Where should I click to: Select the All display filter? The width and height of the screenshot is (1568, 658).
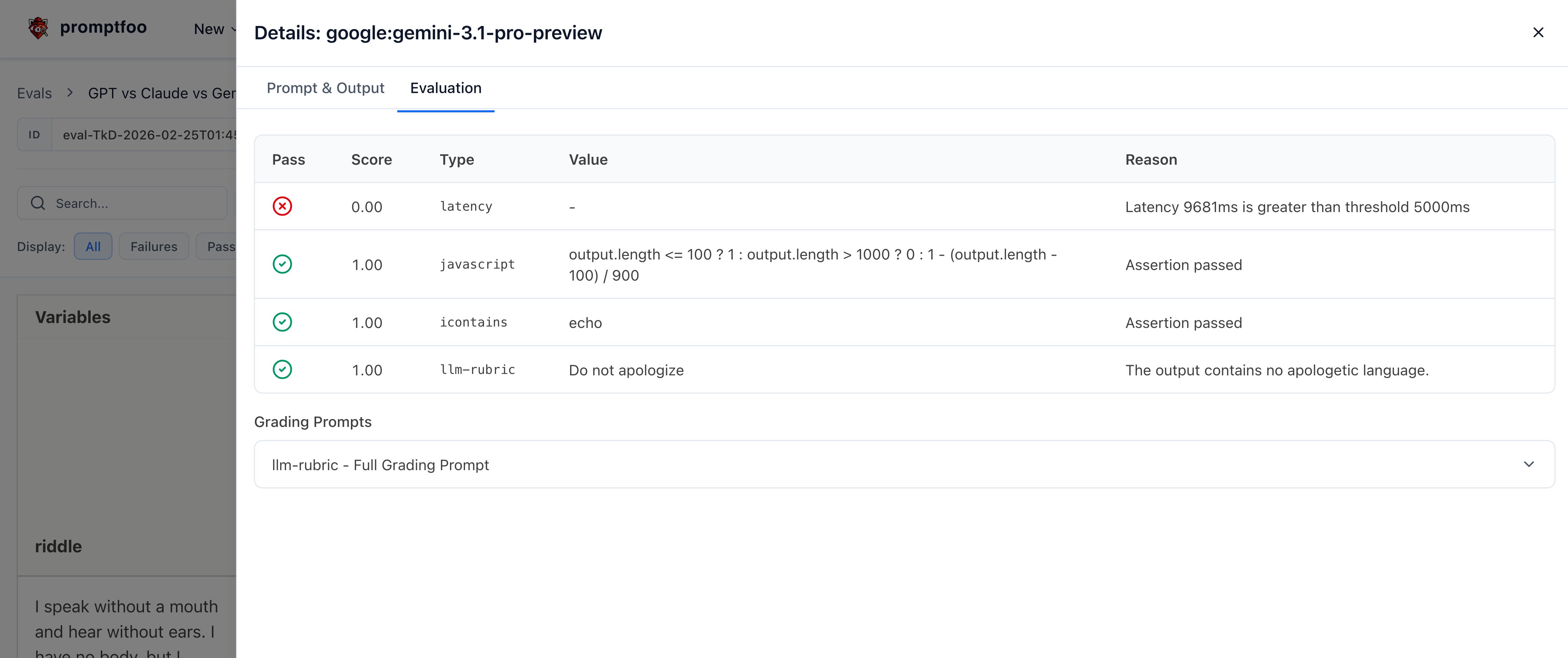click(x=92, y=246)
